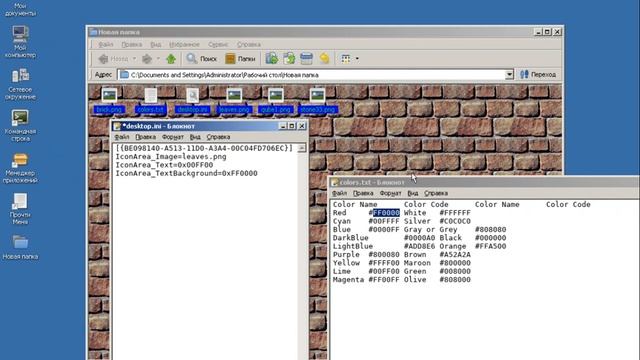Open Правка menu in Explorer window
The height and width of the screenshot is (360, 640).
[131, 44]
